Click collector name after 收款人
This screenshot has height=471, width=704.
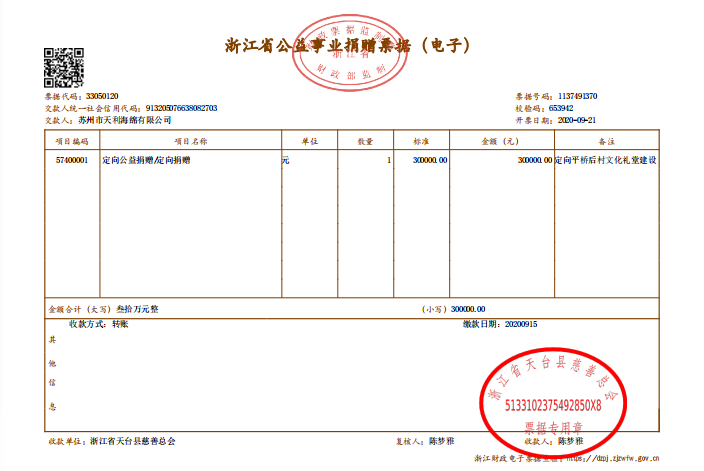pos(571,441)
